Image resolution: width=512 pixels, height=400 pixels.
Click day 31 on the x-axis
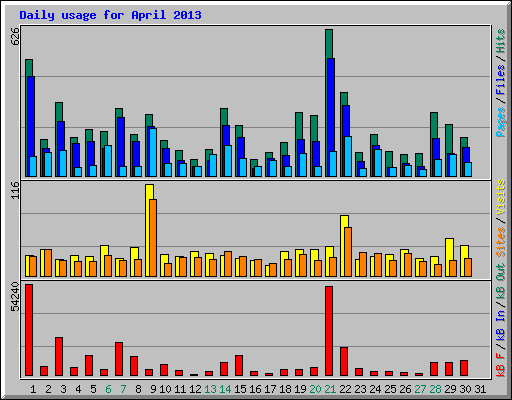[480, 389]
